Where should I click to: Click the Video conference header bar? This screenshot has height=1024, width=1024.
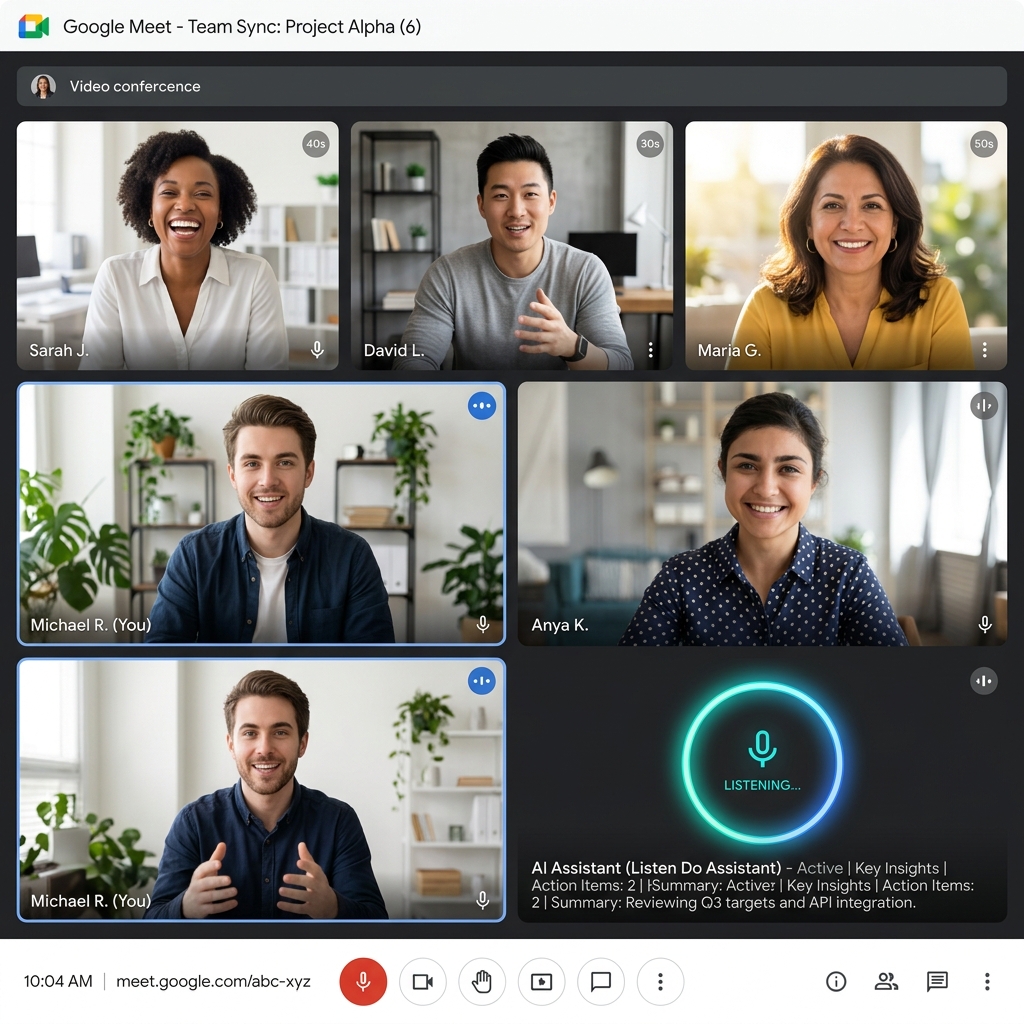511,86
